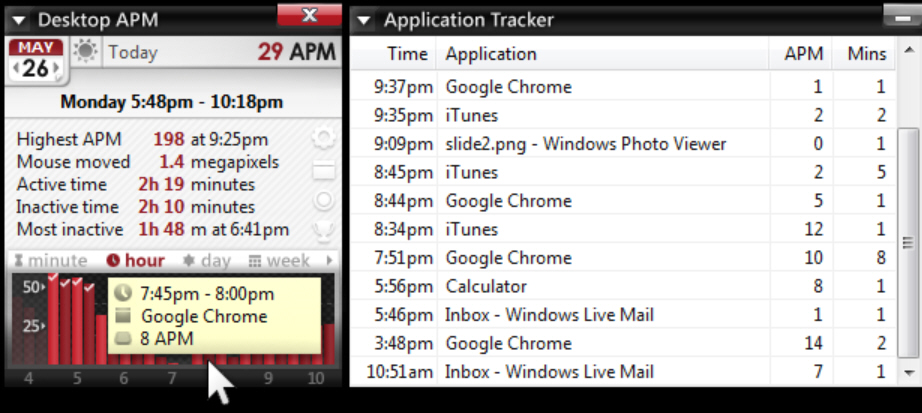
Task: Click the clock icon in the tooltip
Action: pyautogui.click(x=122, y=293)
